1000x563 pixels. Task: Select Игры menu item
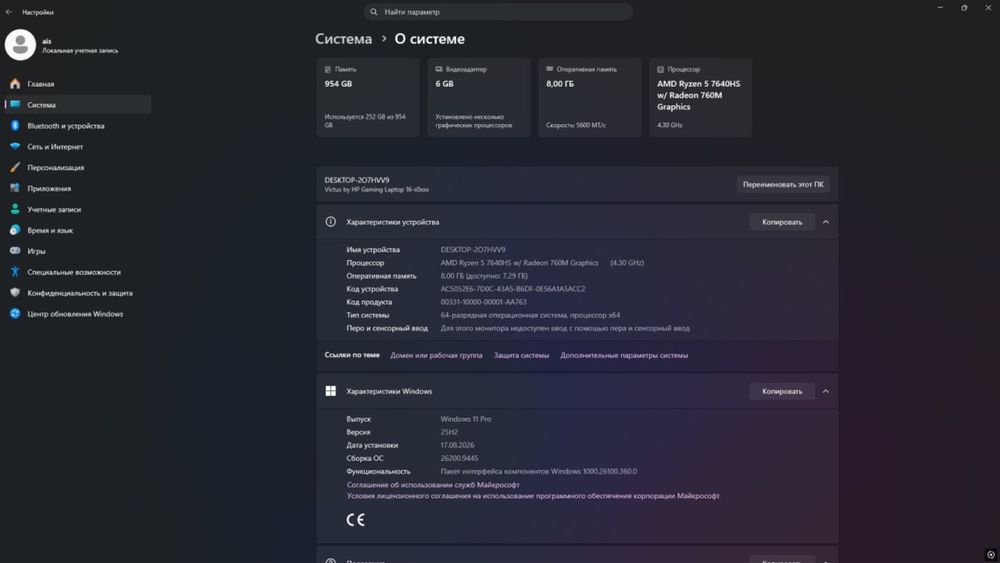click(x=78, y=251)
